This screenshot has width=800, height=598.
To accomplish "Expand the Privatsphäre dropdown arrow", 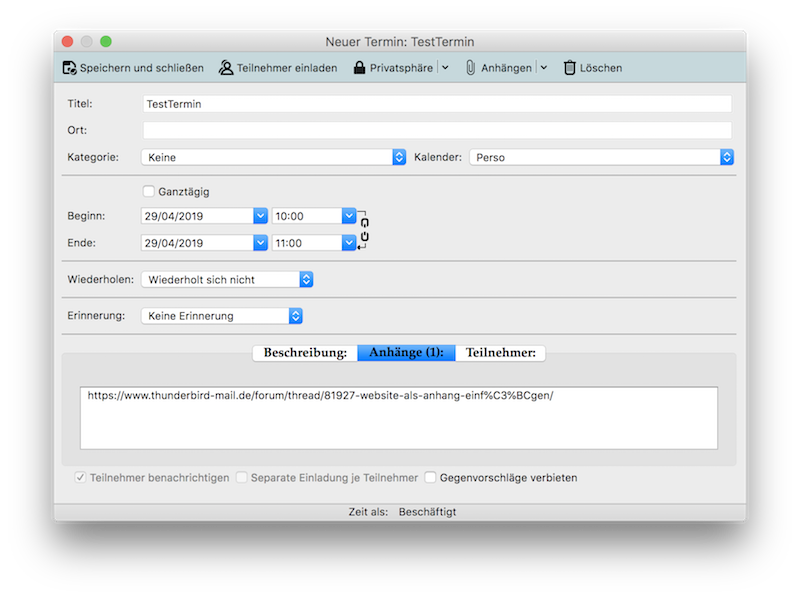I will (445, 68).
